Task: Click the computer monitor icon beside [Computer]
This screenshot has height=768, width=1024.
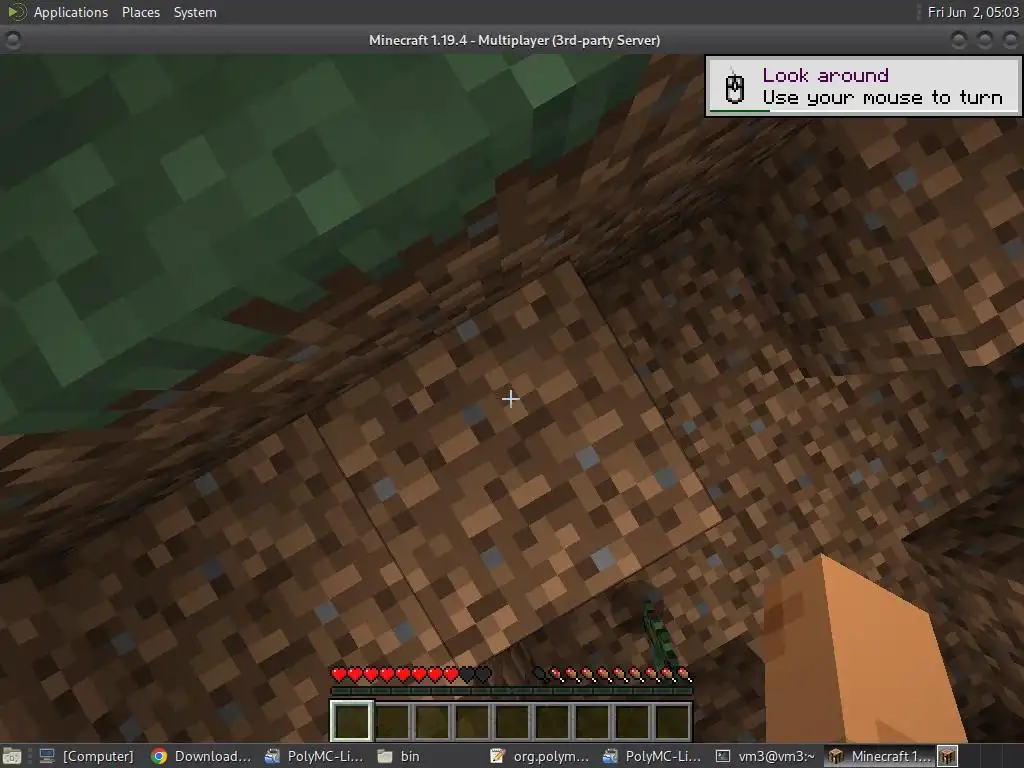Action: [46, 756]
